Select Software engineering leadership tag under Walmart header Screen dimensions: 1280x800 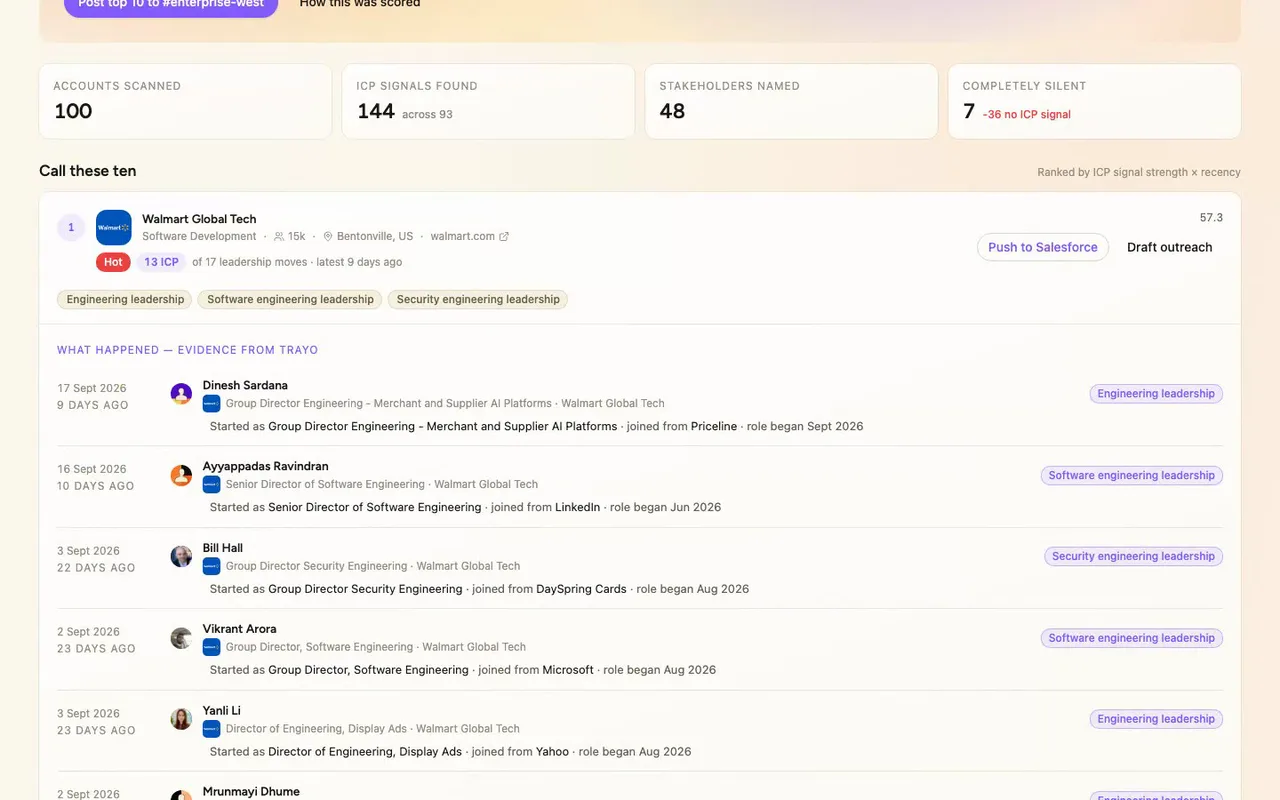click(290, 299)
